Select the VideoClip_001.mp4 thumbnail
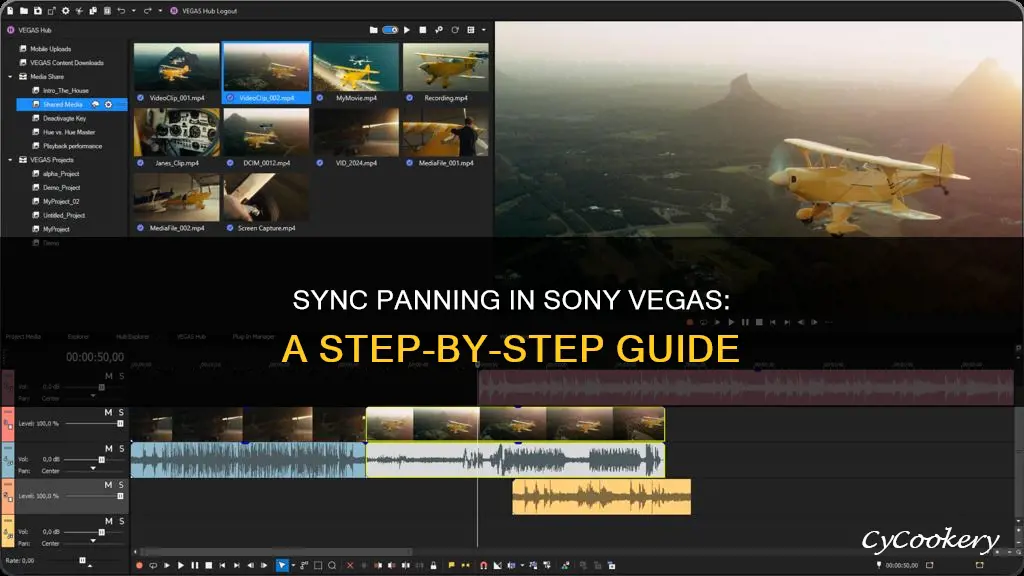 [x=176, y=67]
